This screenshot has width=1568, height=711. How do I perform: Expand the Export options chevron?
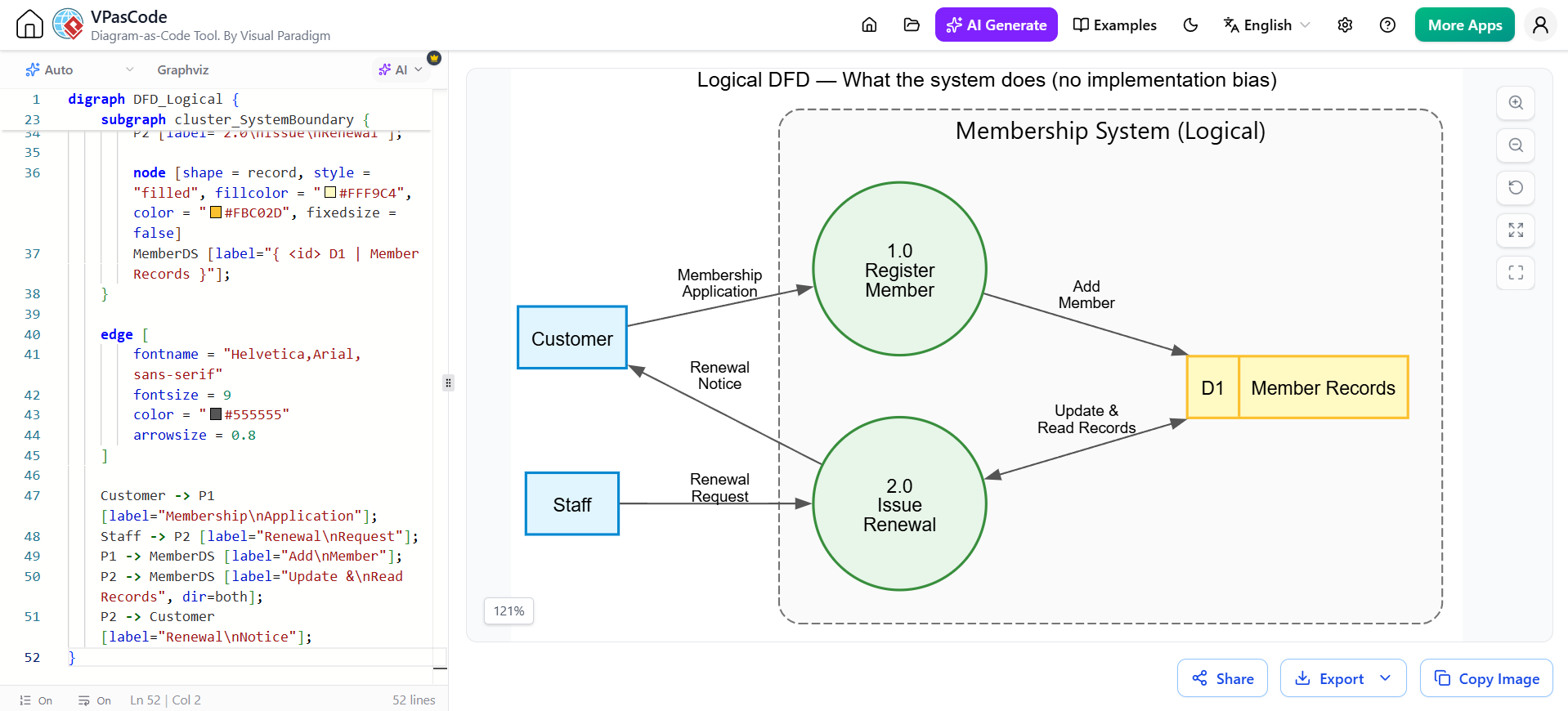pyautogui.click(x=1386, y=678)
